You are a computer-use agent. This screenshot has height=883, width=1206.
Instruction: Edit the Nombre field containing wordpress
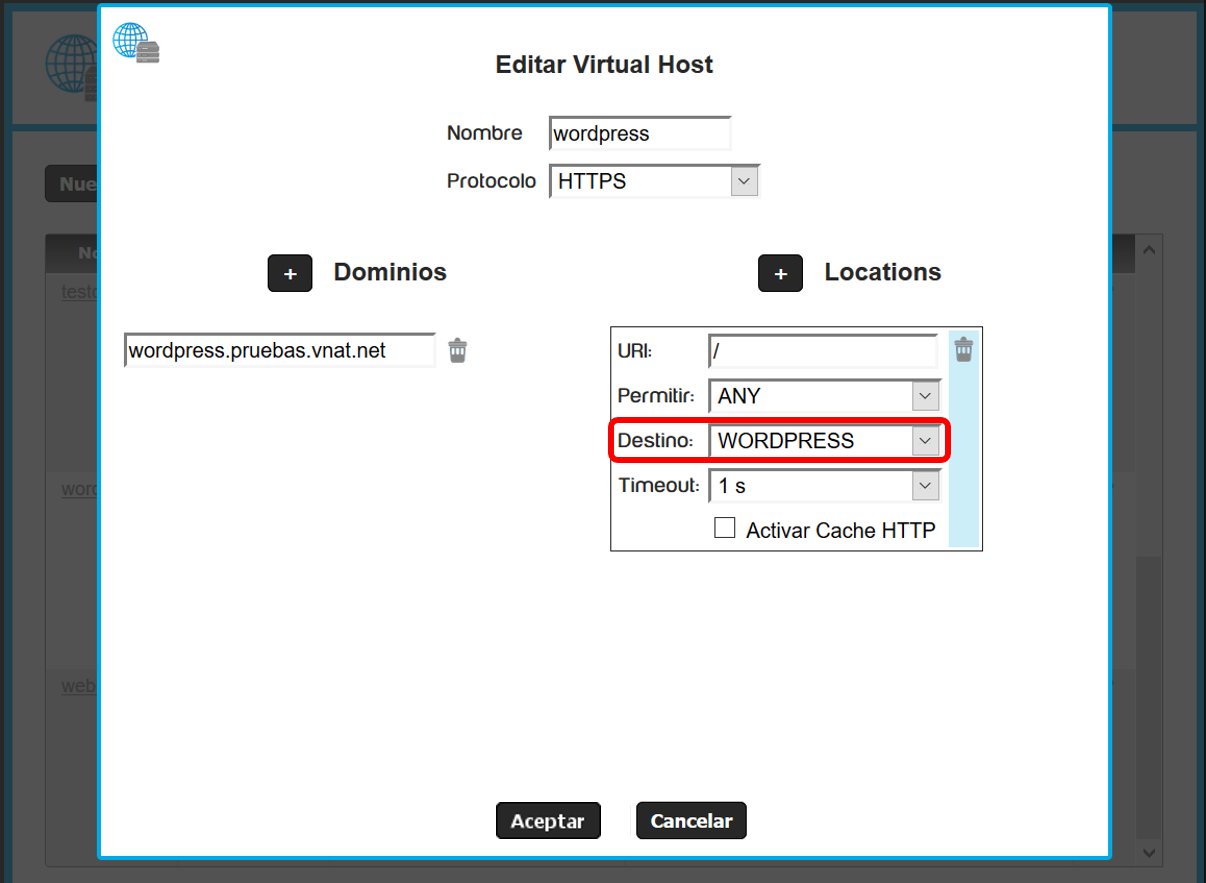[x=640, y=134]
